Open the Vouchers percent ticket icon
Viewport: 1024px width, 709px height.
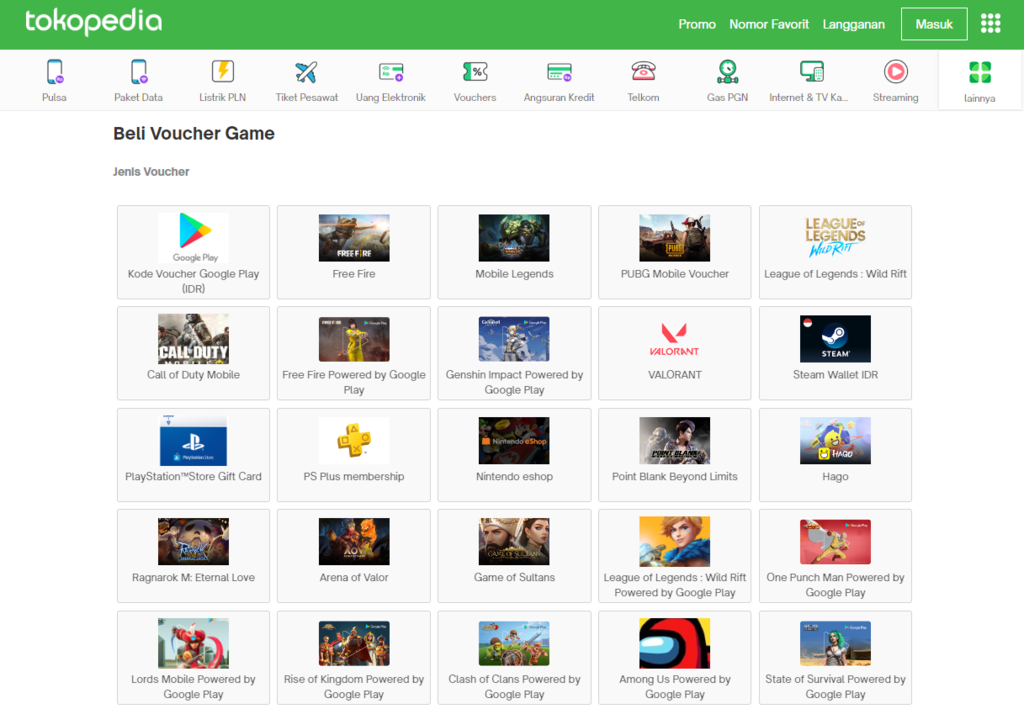click(475, 72)
